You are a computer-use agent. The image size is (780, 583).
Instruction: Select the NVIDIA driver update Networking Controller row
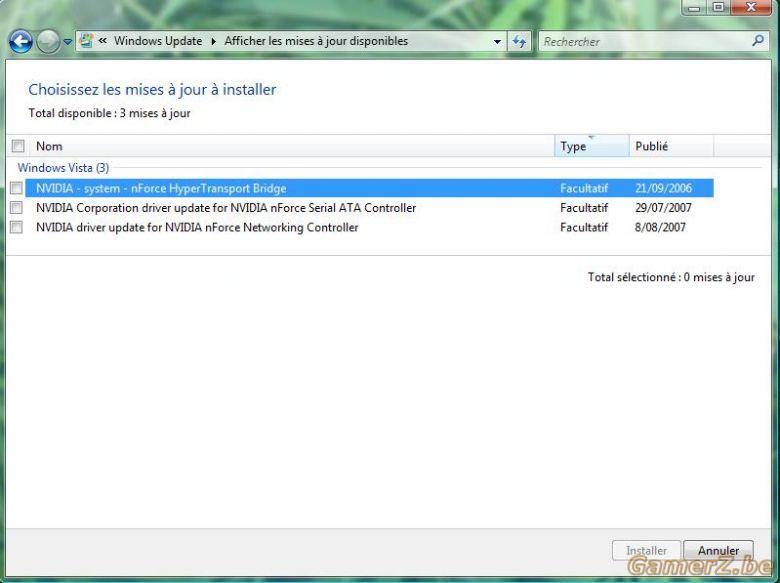point(369,227)
